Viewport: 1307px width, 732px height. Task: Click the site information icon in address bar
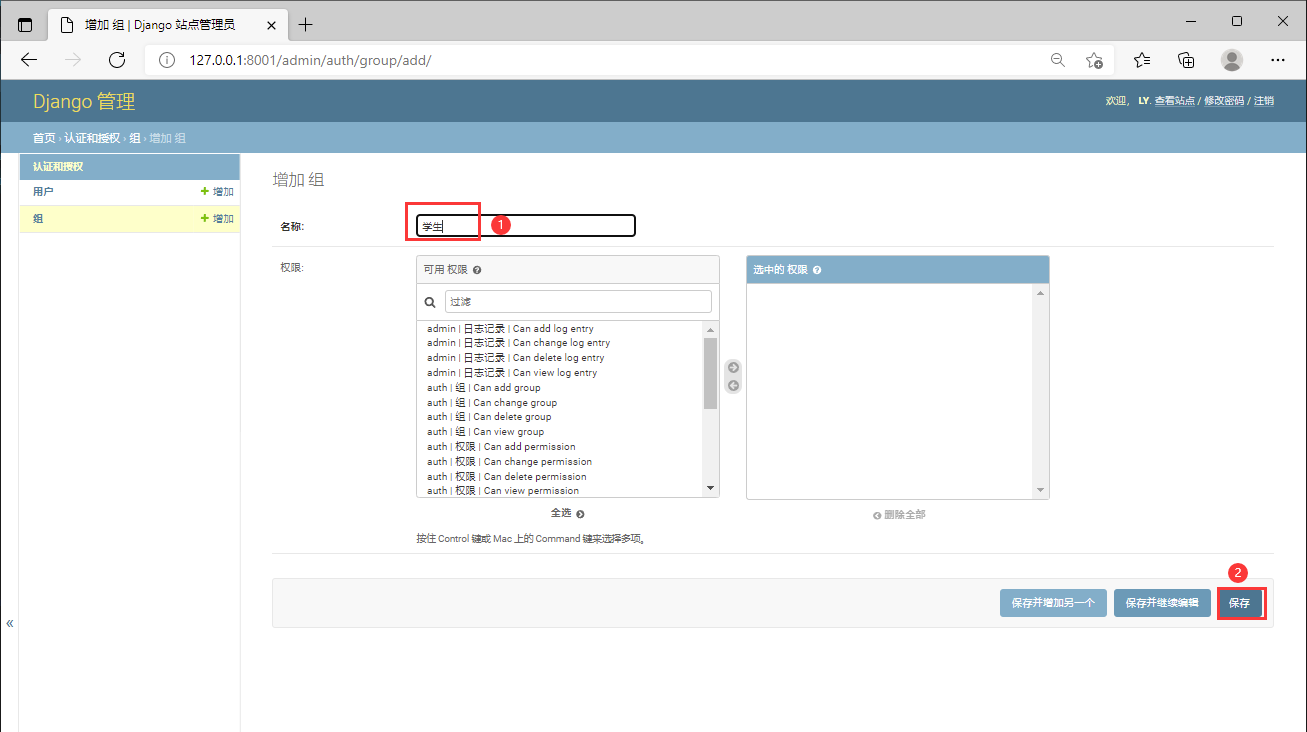[167, 60]
